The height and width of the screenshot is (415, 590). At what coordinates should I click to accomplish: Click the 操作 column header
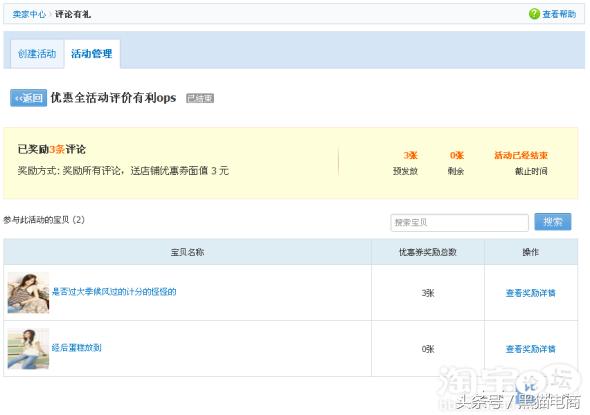click(530, 252)
